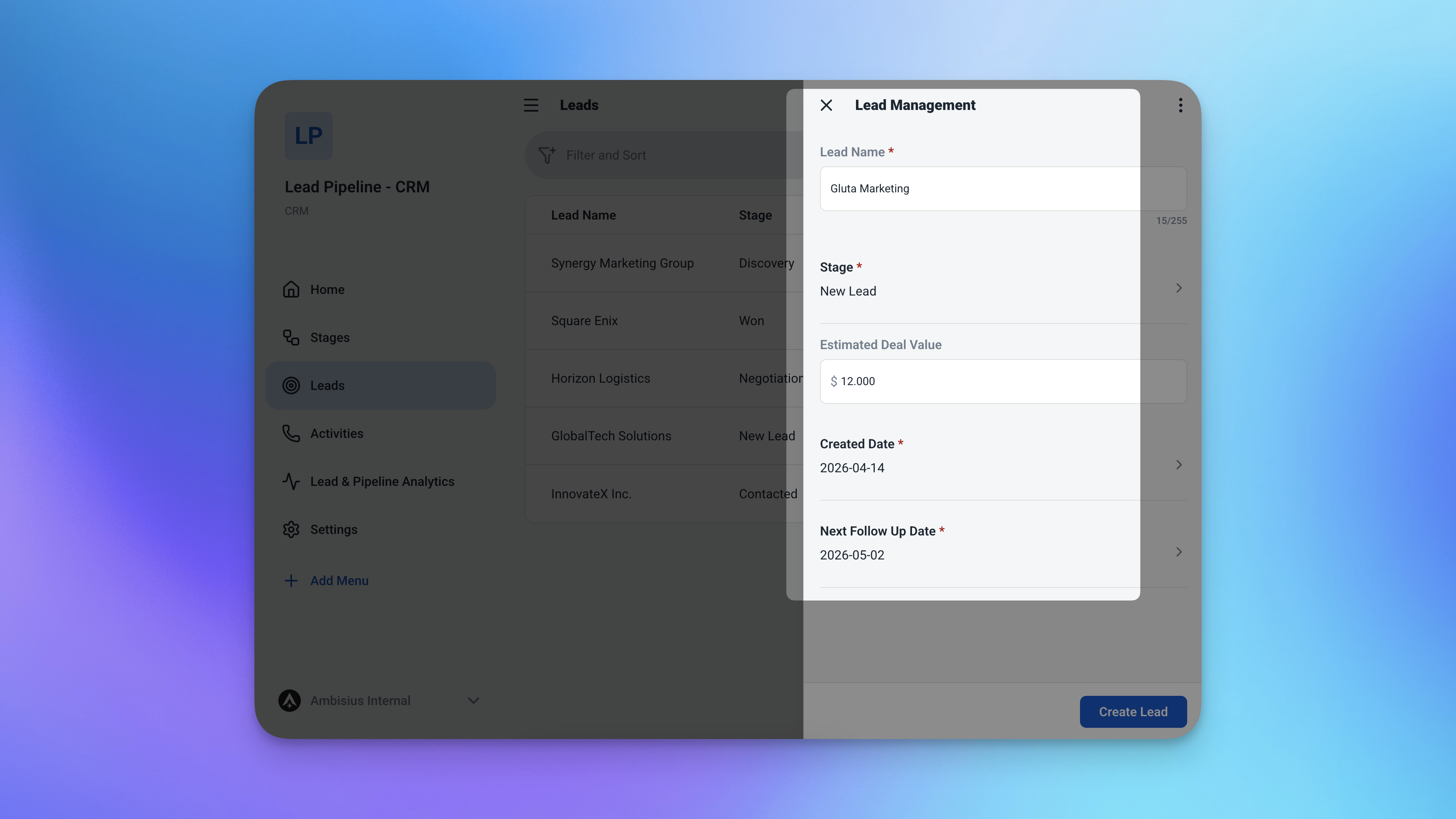Expand the Ambisius Internal workspace dropdown
Viewport: 1456px width, 819px height.
point(474,700)
